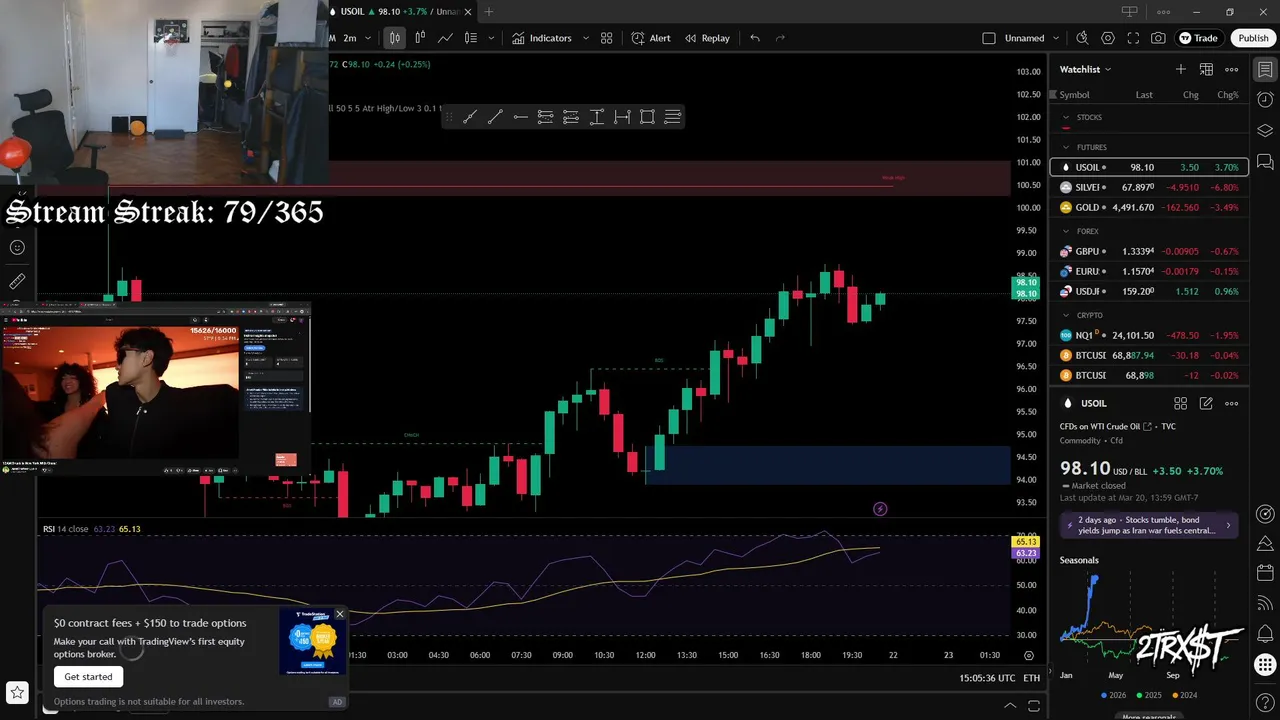Toggle the 2026 seasonals legend entry
Screen dimensions: 1280x720
point(1116,695)
